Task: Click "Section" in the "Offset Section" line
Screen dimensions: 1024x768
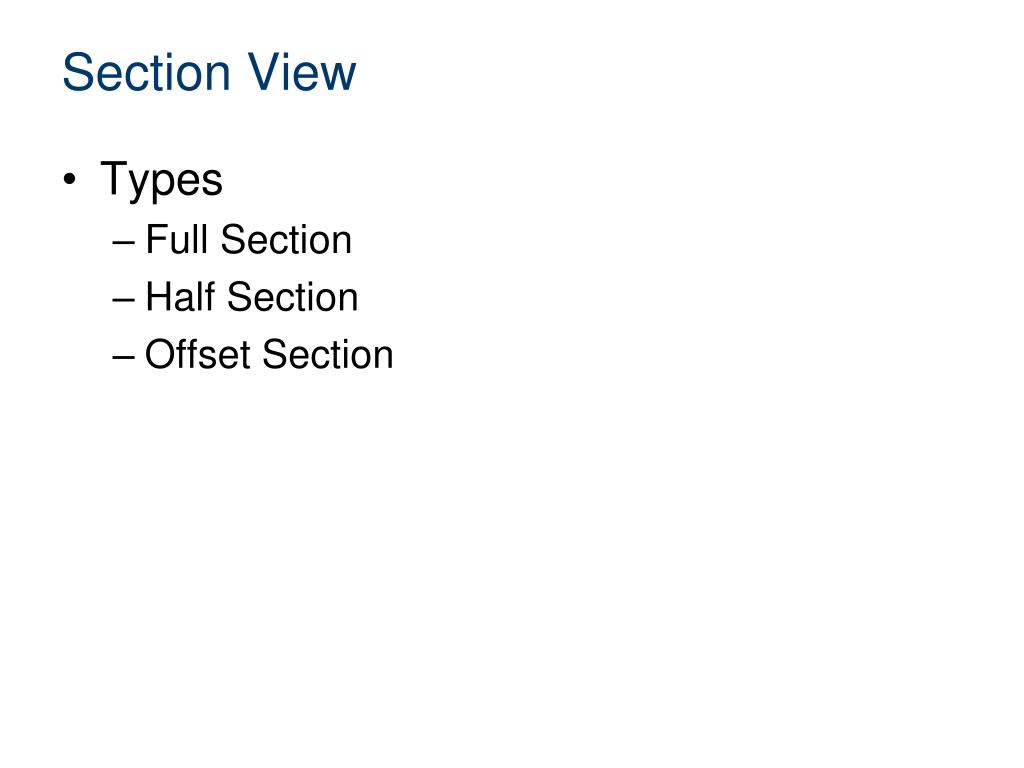Action: tap(328, 355)
